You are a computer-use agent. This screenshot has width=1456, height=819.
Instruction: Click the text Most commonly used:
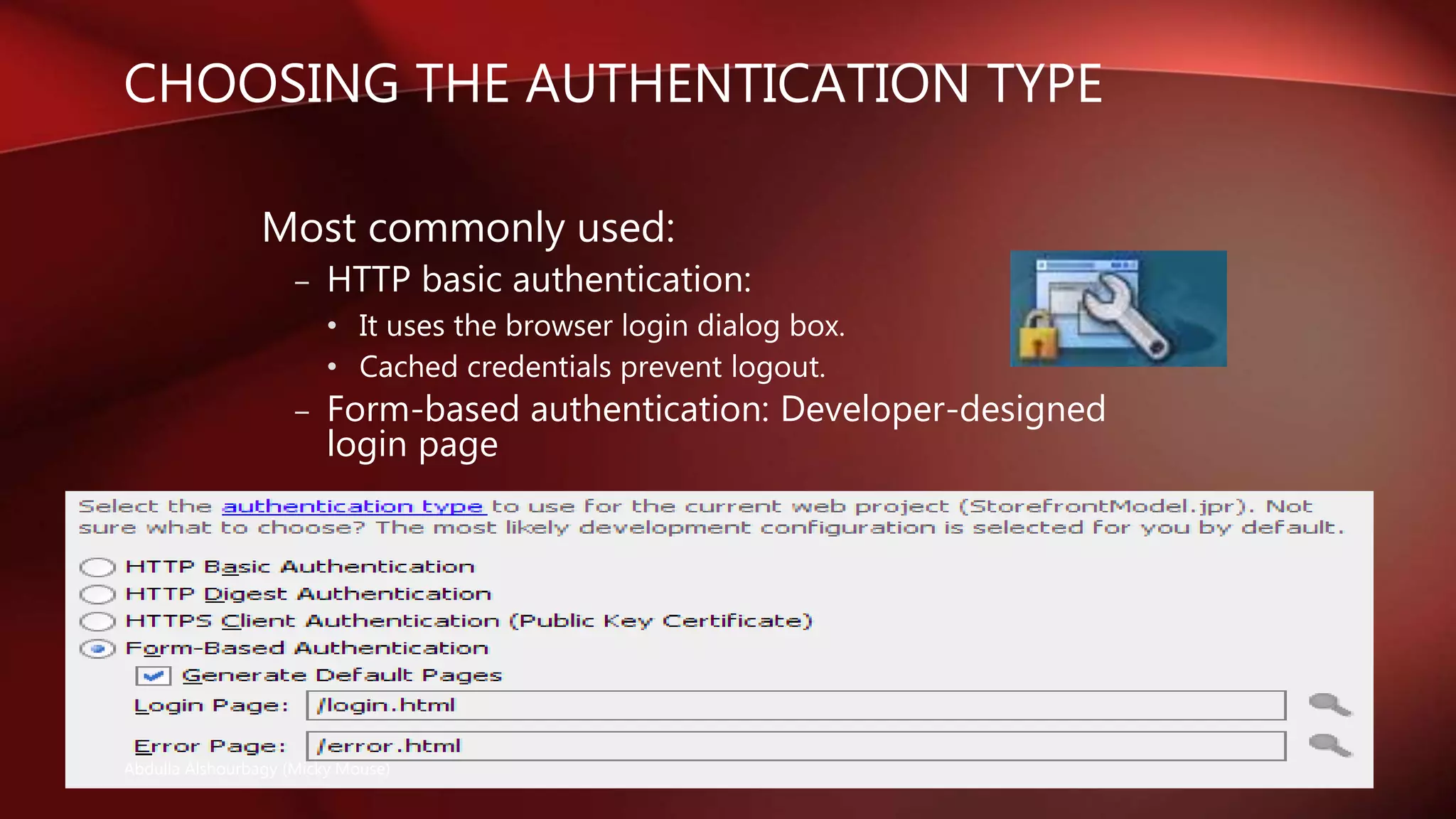point(469,227)
